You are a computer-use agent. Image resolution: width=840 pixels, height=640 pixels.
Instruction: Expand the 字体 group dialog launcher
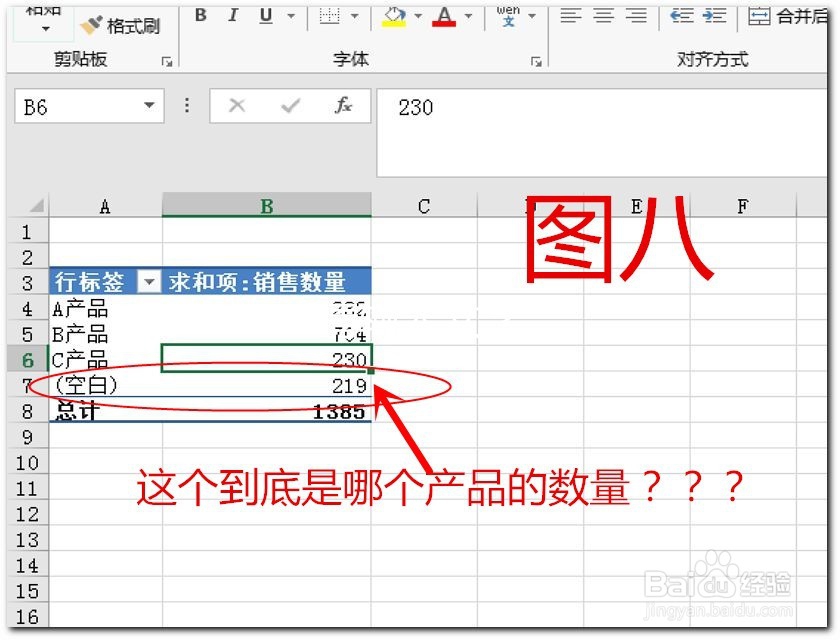point(537,61)
